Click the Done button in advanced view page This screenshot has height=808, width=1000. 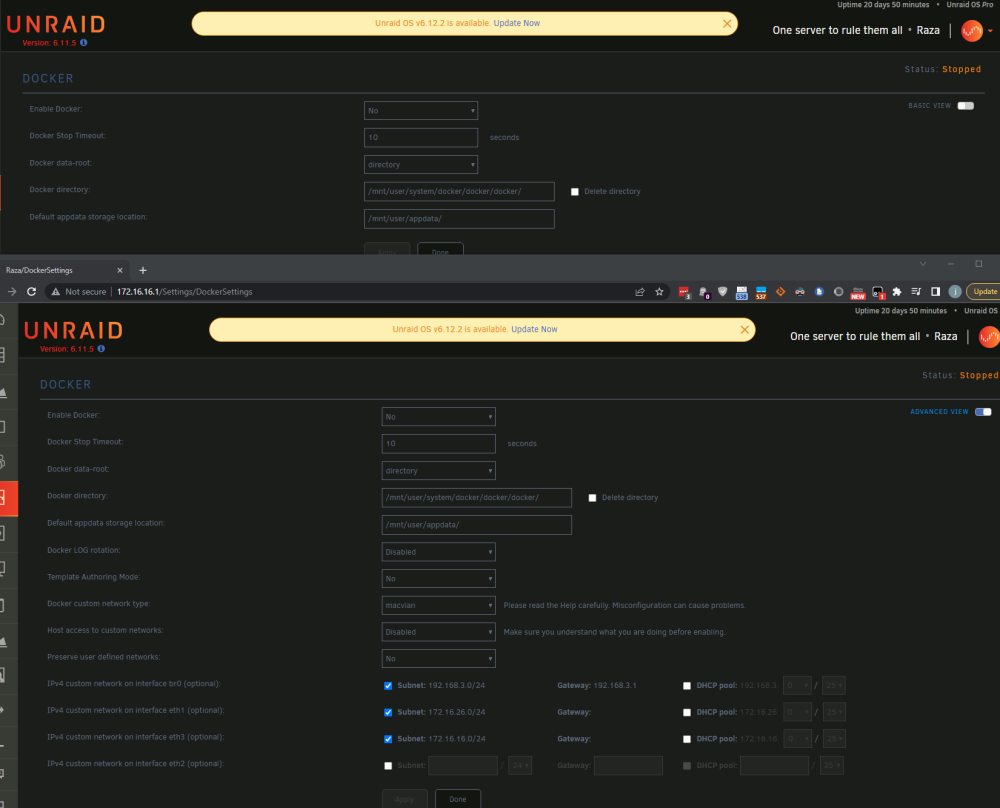click(x=458, y=799)
